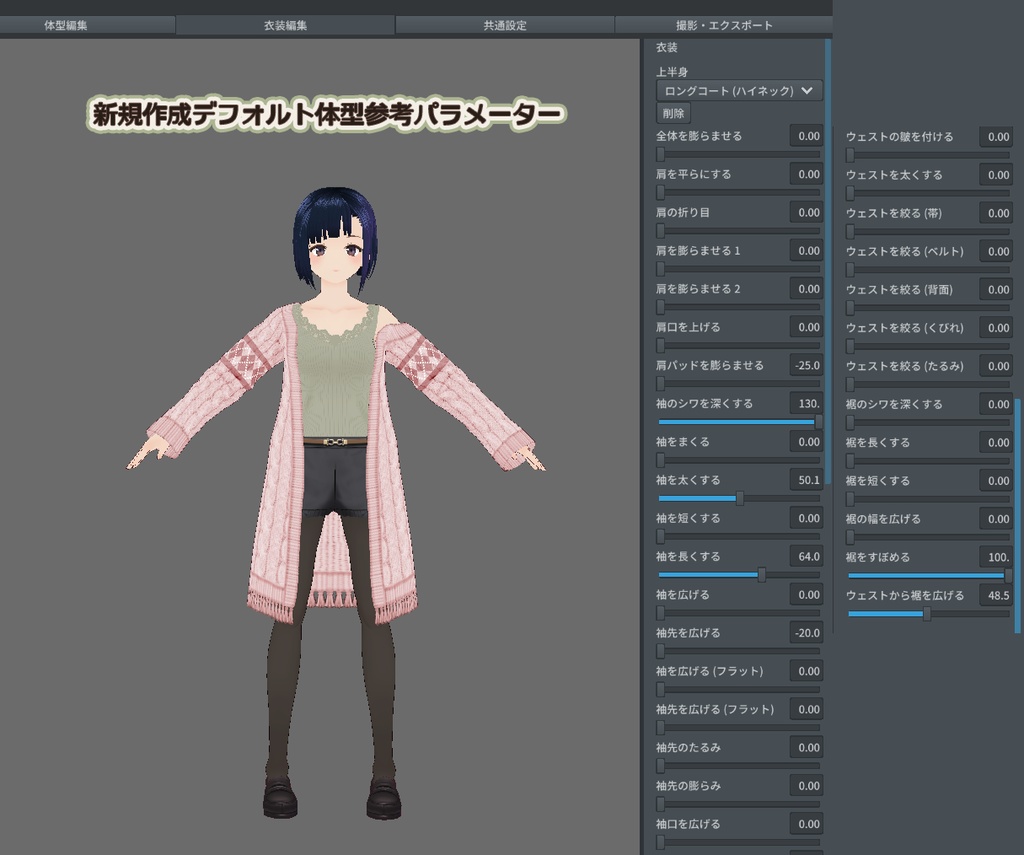Edit the 袖先を広げる value showing -20.0

806,632
